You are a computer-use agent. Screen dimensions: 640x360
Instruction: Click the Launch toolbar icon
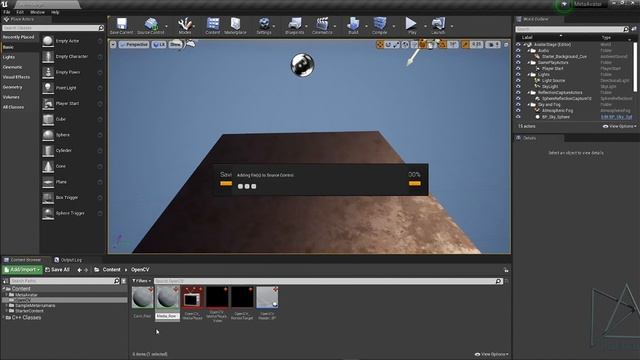pos(438,26)
